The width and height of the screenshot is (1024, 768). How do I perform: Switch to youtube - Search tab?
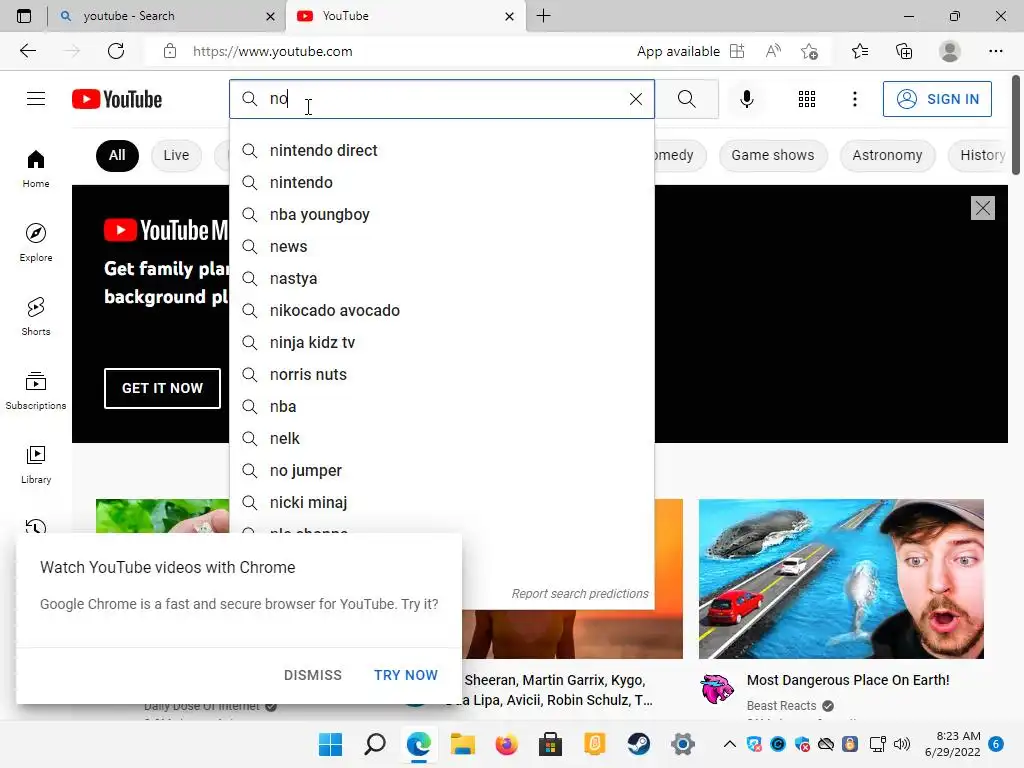(167, 16)
